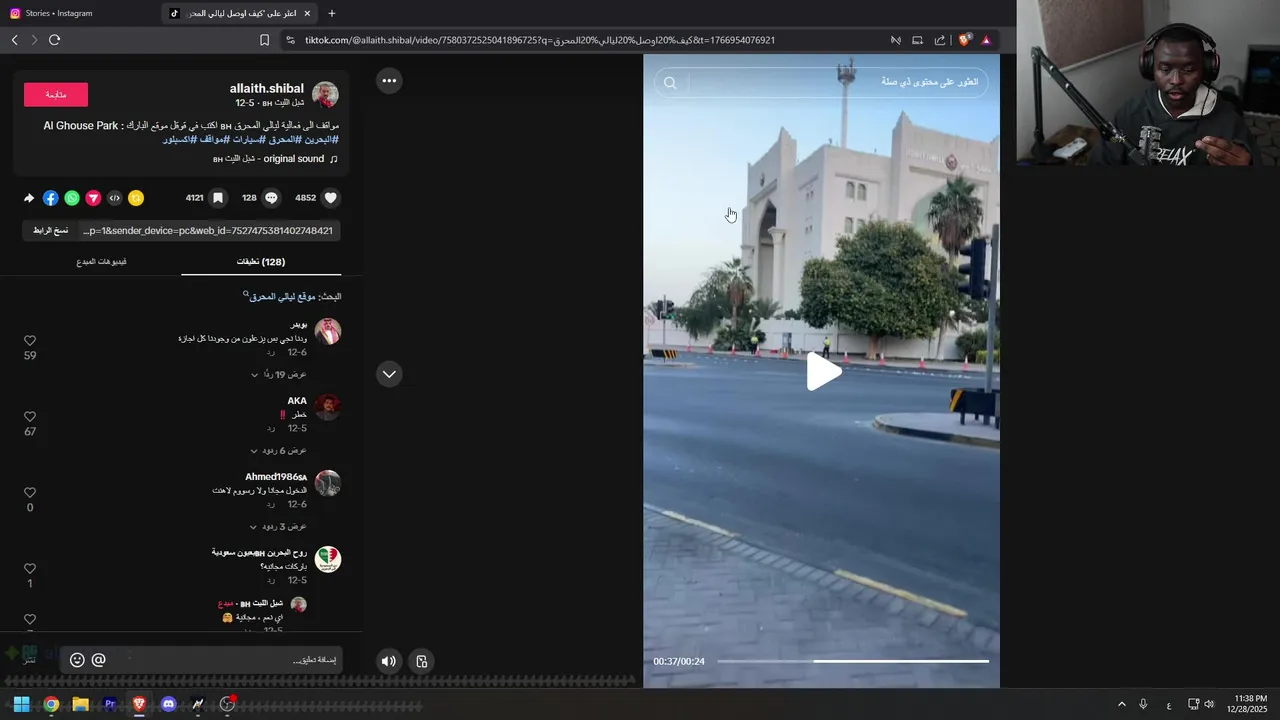
Task: Send to friends with the red send icon
Action: pos(93,198)
